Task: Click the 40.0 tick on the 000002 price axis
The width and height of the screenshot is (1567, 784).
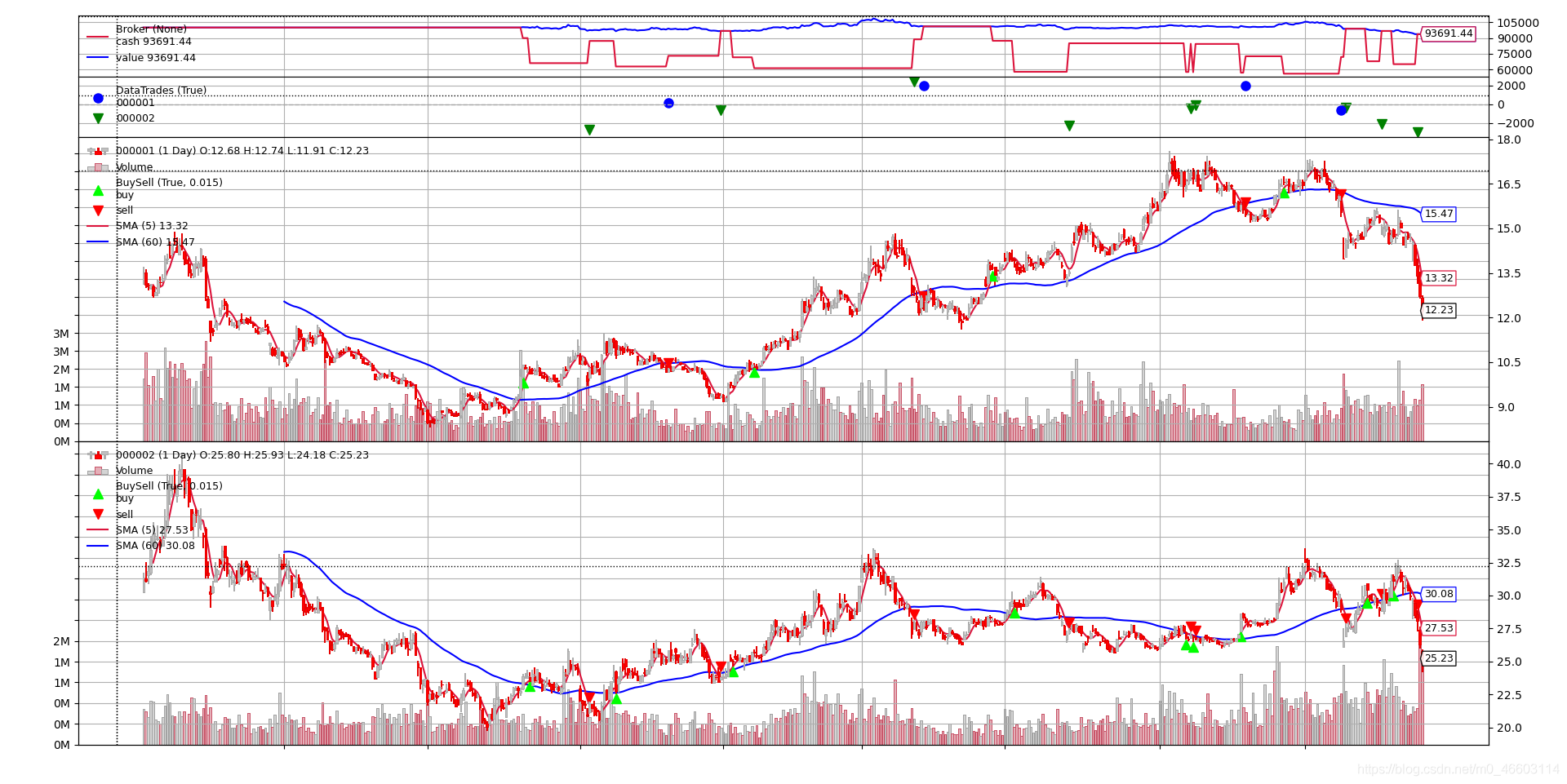Action: (1509, 464)
